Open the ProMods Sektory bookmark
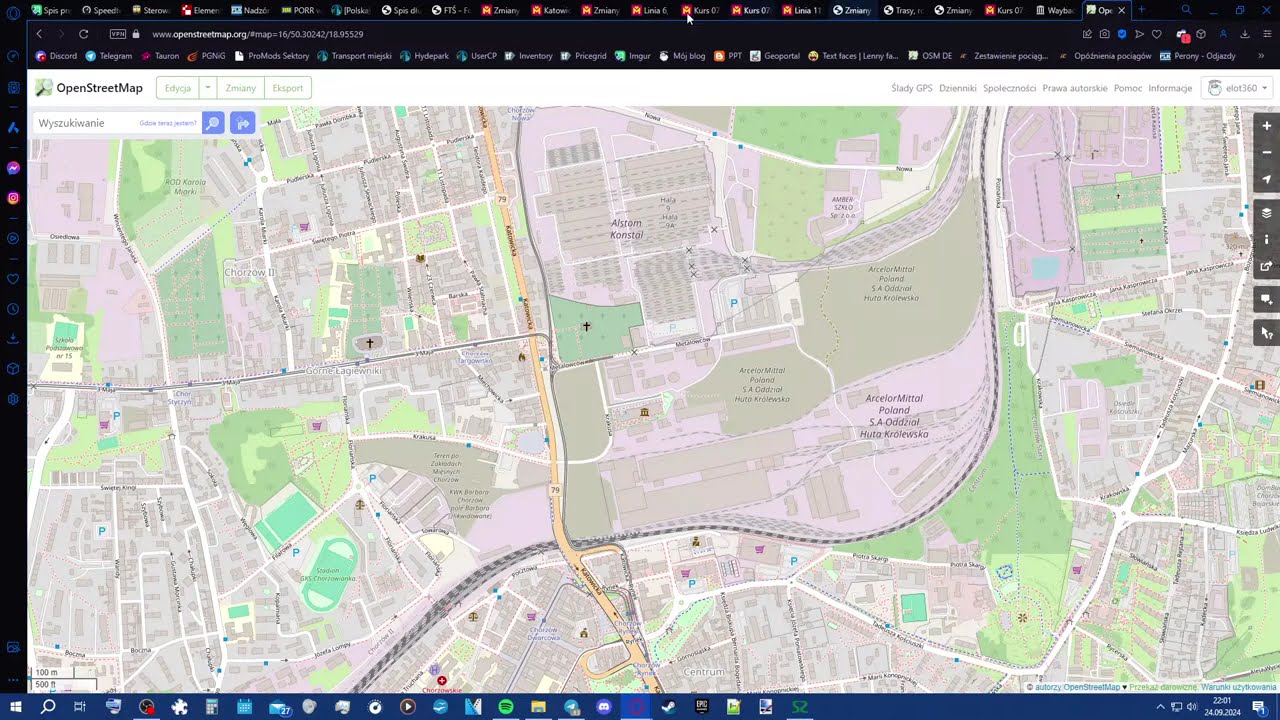Image resolution: width=1280 pixels, height=720 pixels. coord(272,56)
